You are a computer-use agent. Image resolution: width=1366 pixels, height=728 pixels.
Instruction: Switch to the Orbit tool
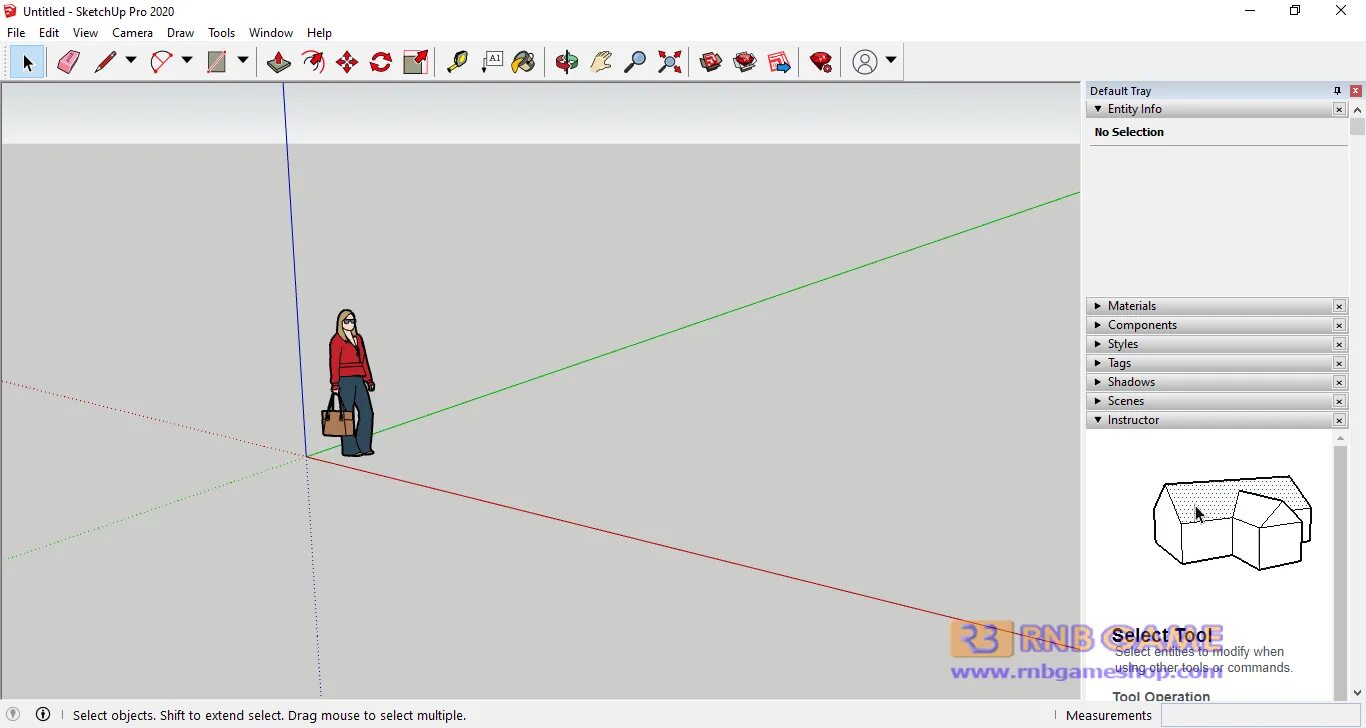[x=567, y=62]
